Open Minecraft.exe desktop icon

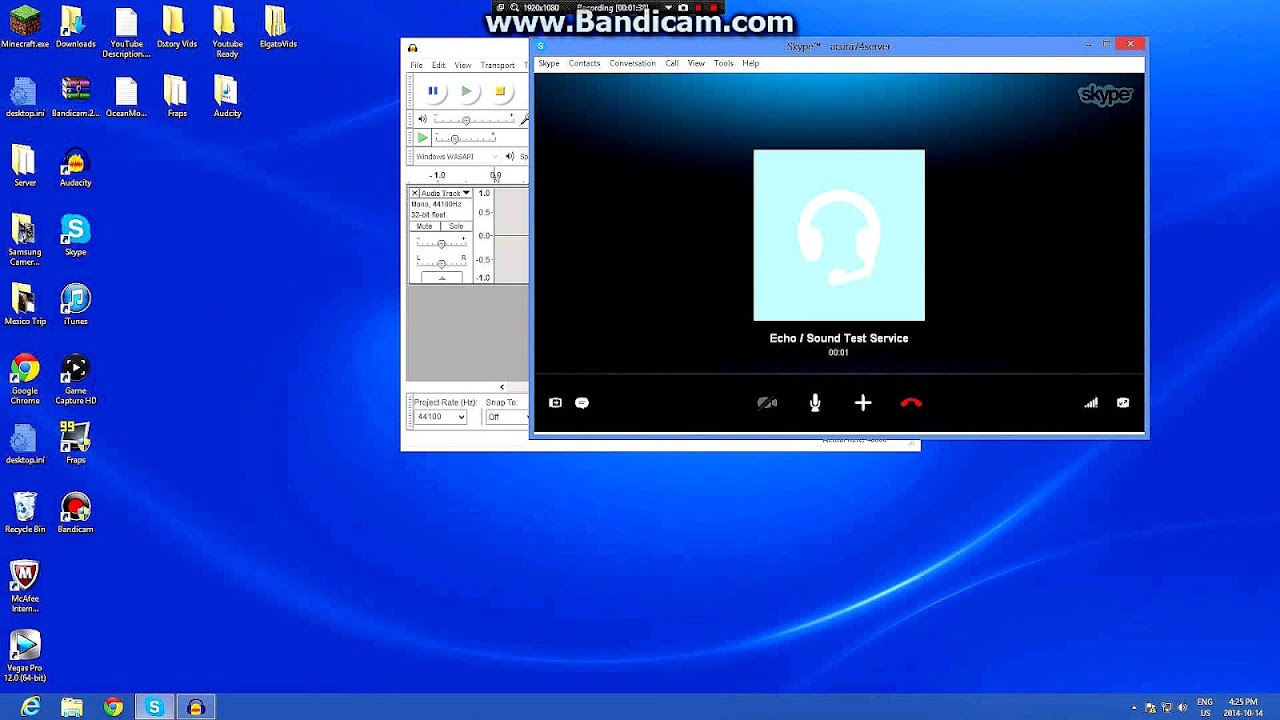(x=25, y=28)
